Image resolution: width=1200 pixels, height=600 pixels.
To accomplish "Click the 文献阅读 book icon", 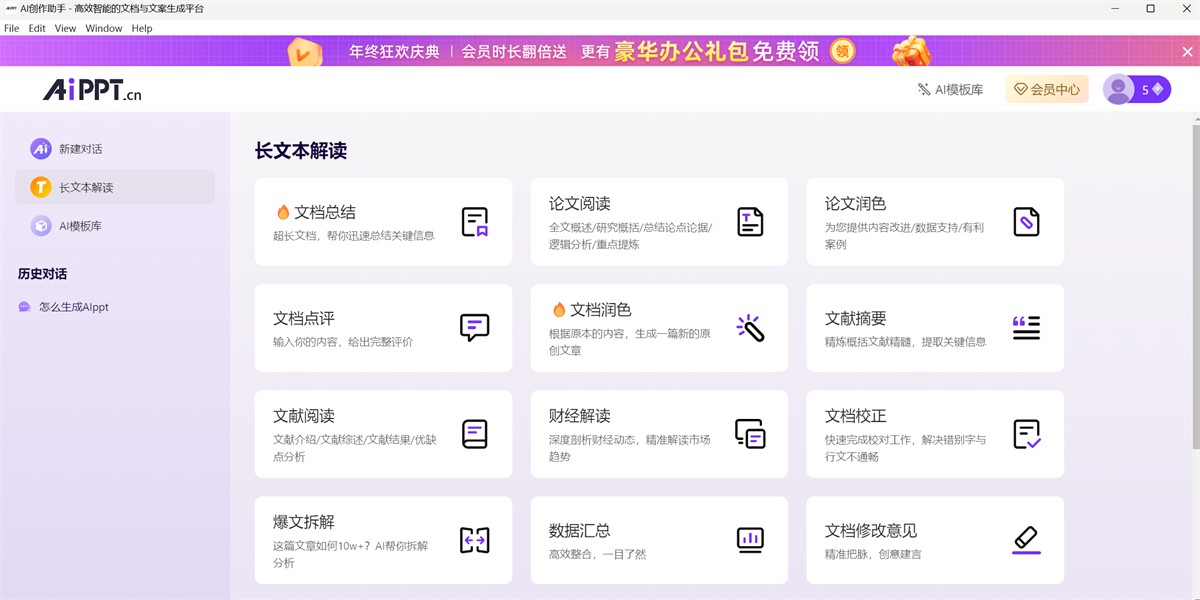I will click(x=475, y=434).
